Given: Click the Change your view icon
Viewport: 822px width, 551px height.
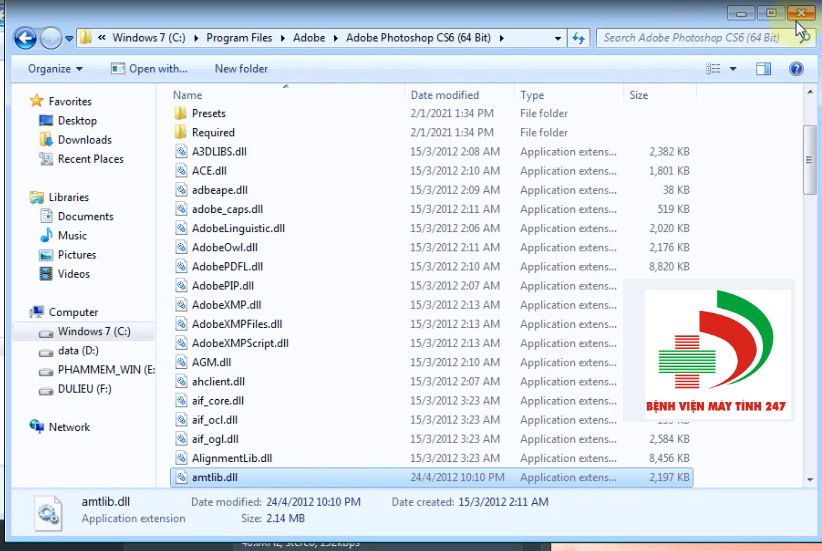Looking at the screenshot, I should click(x=713, y=69).
